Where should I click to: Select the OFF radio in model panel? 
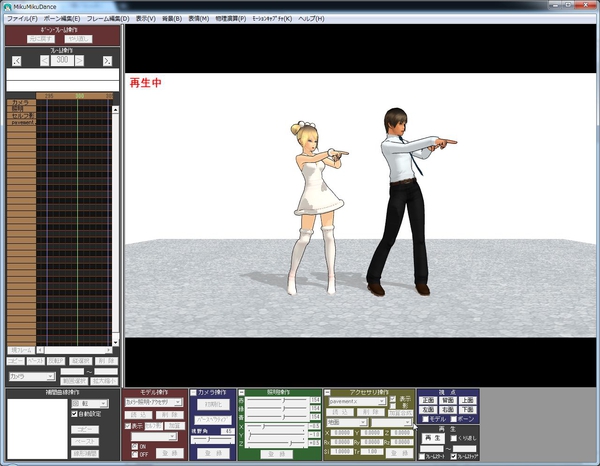click(x=134, y=454)
